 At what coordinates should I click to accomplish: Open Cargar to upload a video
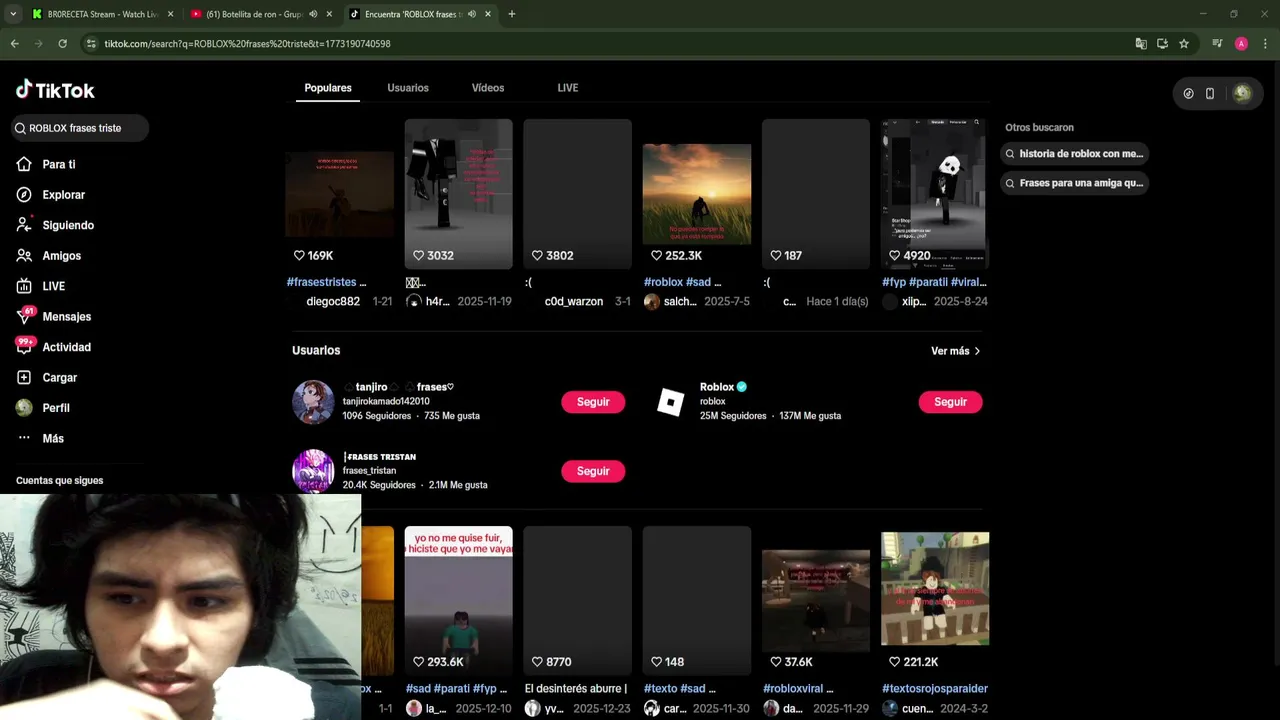59,378
